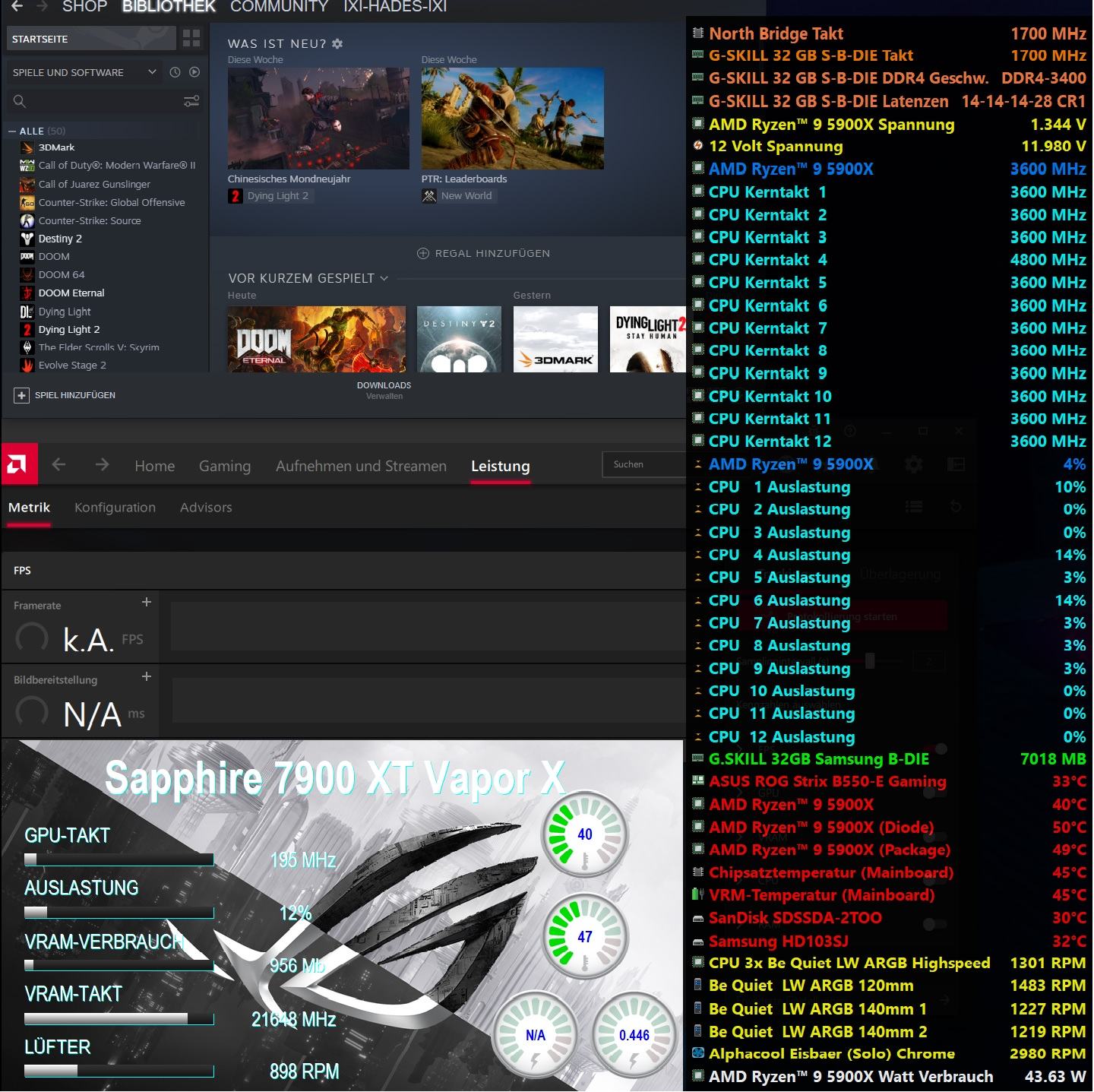The width and height of the screenshot is (1094, 1092).
Task: Open BIBLIOTHEK tab in Steam
Action: [x=169, y=7]
